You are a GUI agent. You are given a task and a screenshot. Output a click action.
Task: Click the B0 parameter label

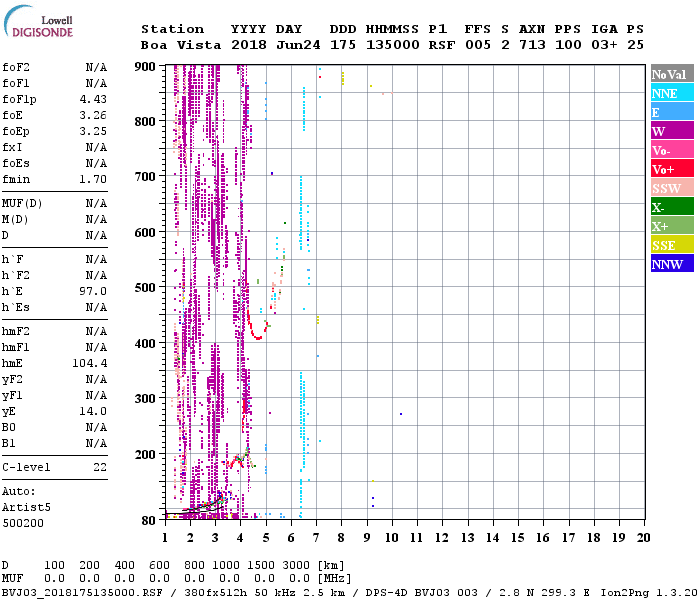9,427
